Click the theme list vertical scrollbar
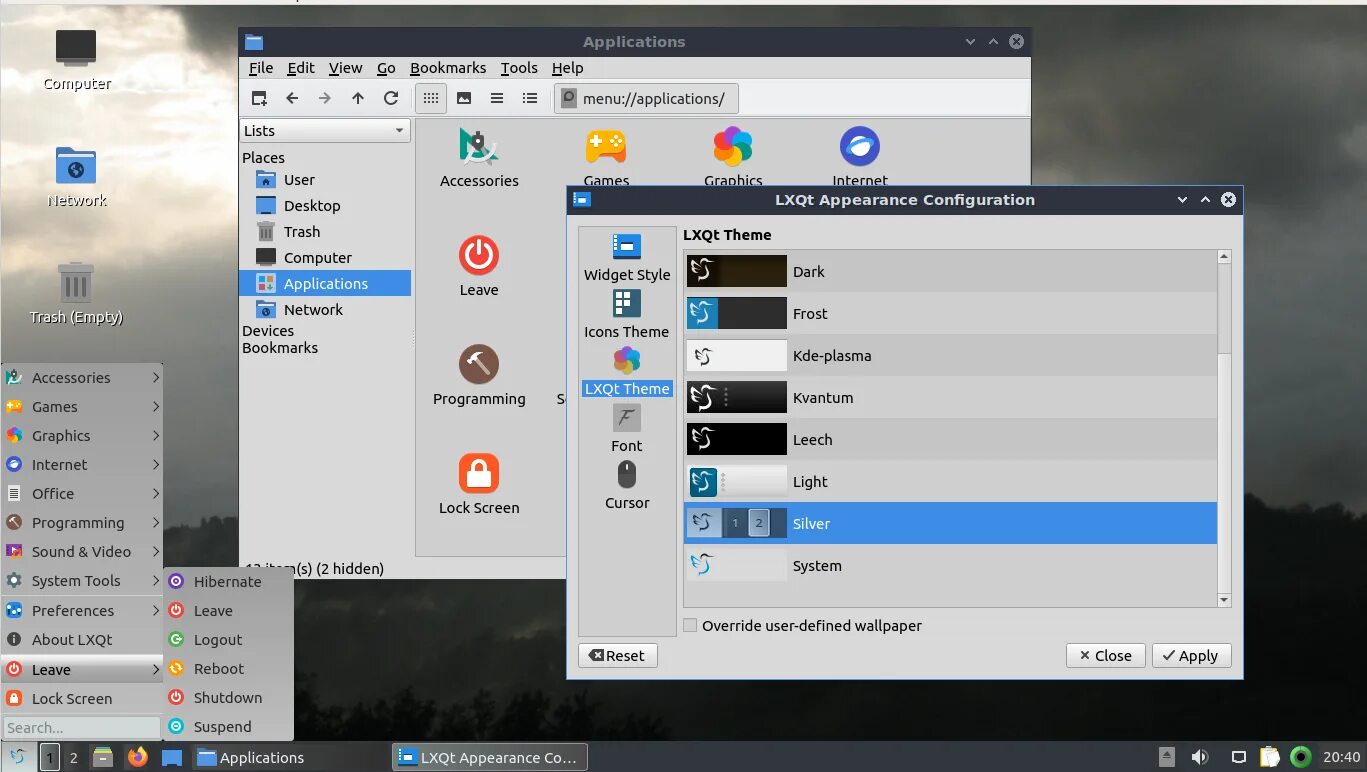1367x772 pixels. point(1224,428)
